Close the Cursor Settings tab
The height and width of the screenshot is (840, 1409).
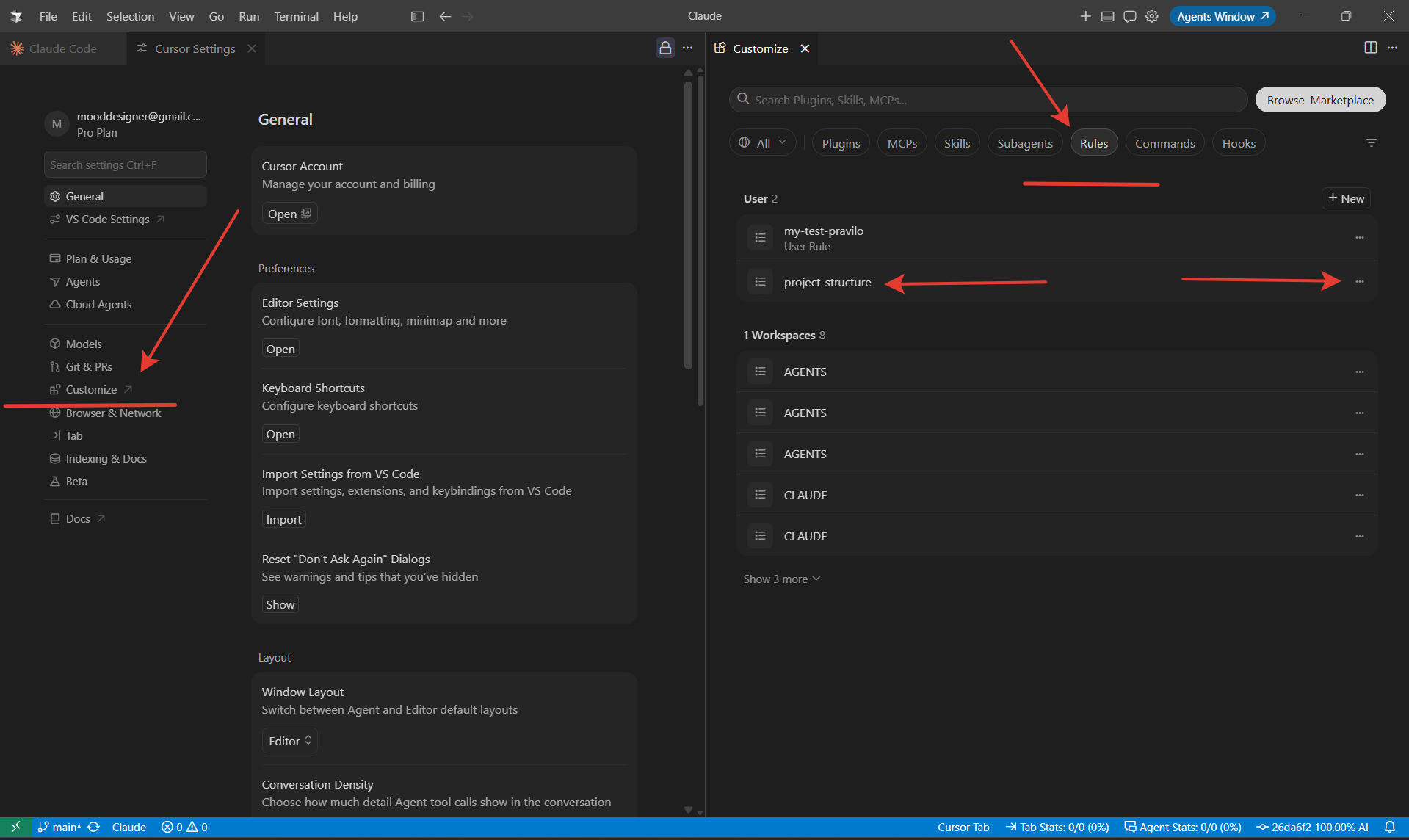(x=252, y=48)
